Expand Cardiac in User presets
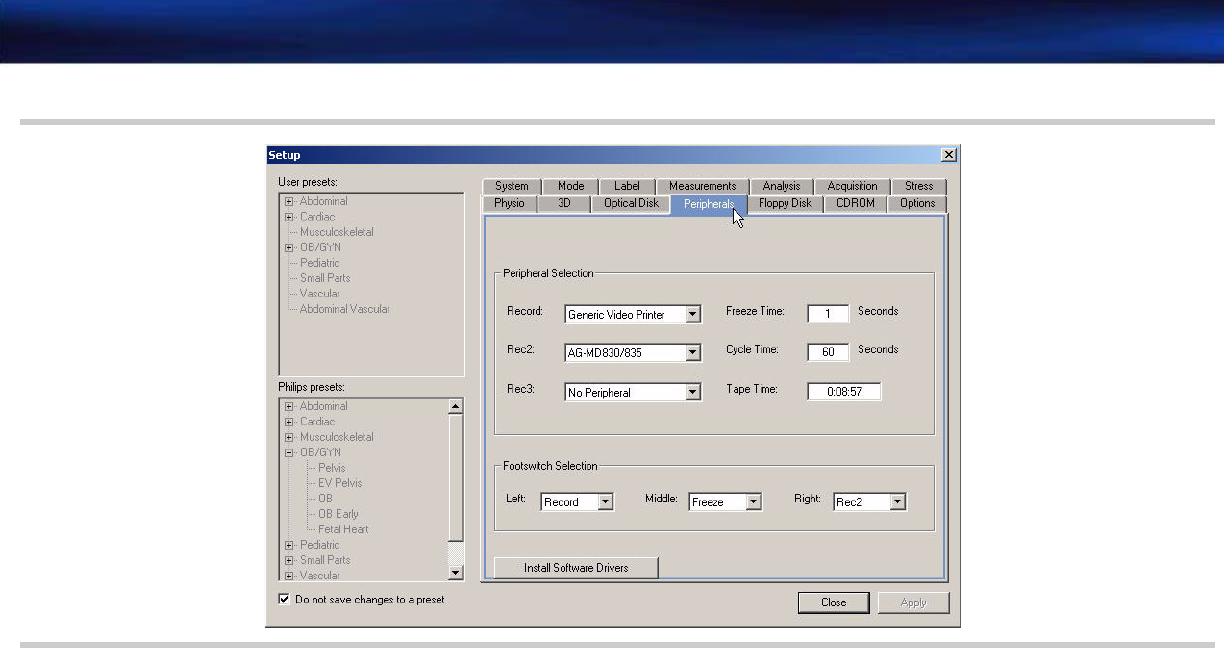Screen dimensions: 1224x656 pos(289,217)
